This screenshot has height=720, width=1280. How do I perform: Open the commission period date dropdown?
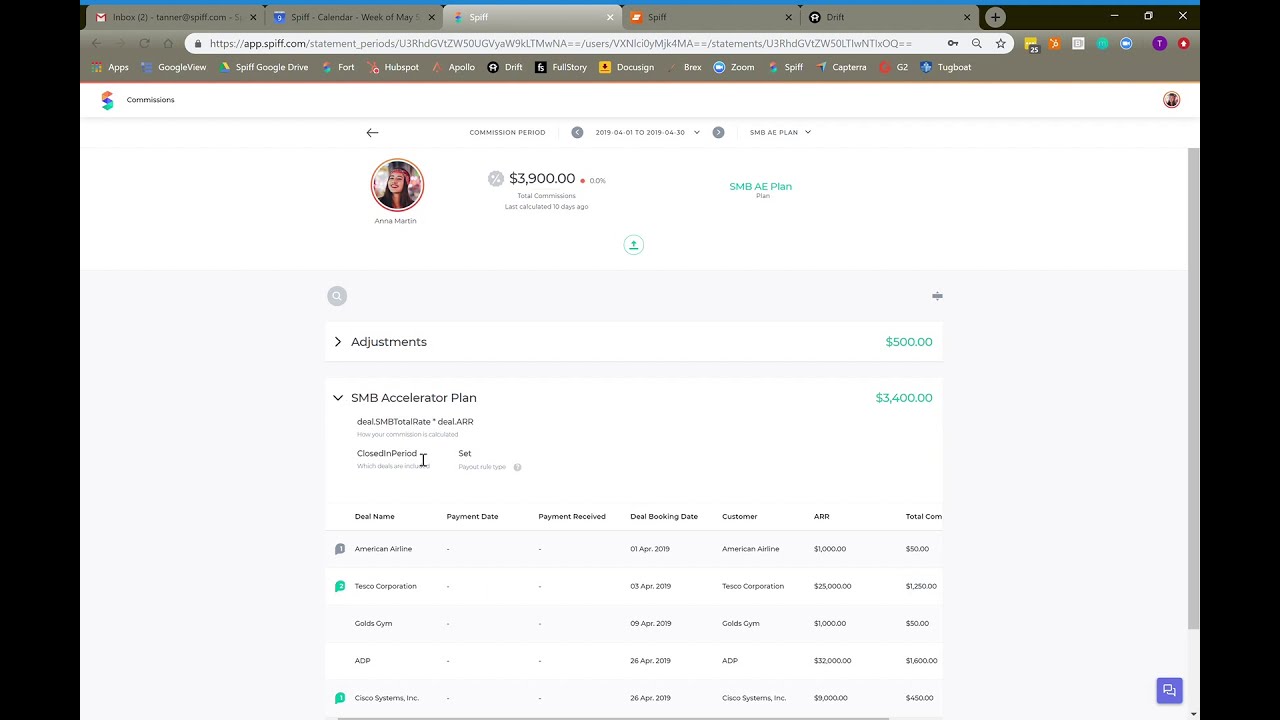pyautogui.click(x=647, y=132)
